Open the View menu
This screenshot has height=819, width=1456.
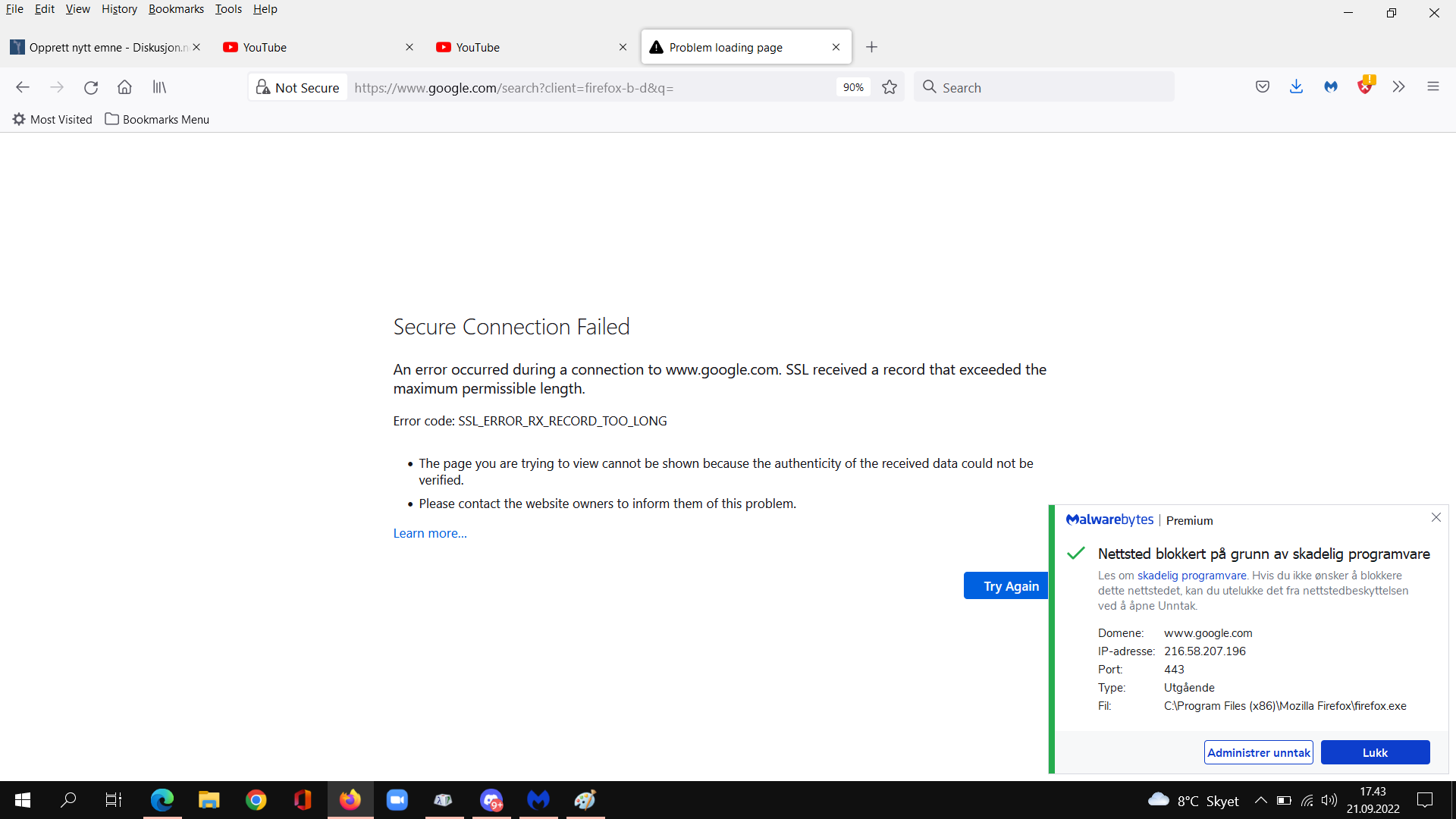click(x=78, y=9)
